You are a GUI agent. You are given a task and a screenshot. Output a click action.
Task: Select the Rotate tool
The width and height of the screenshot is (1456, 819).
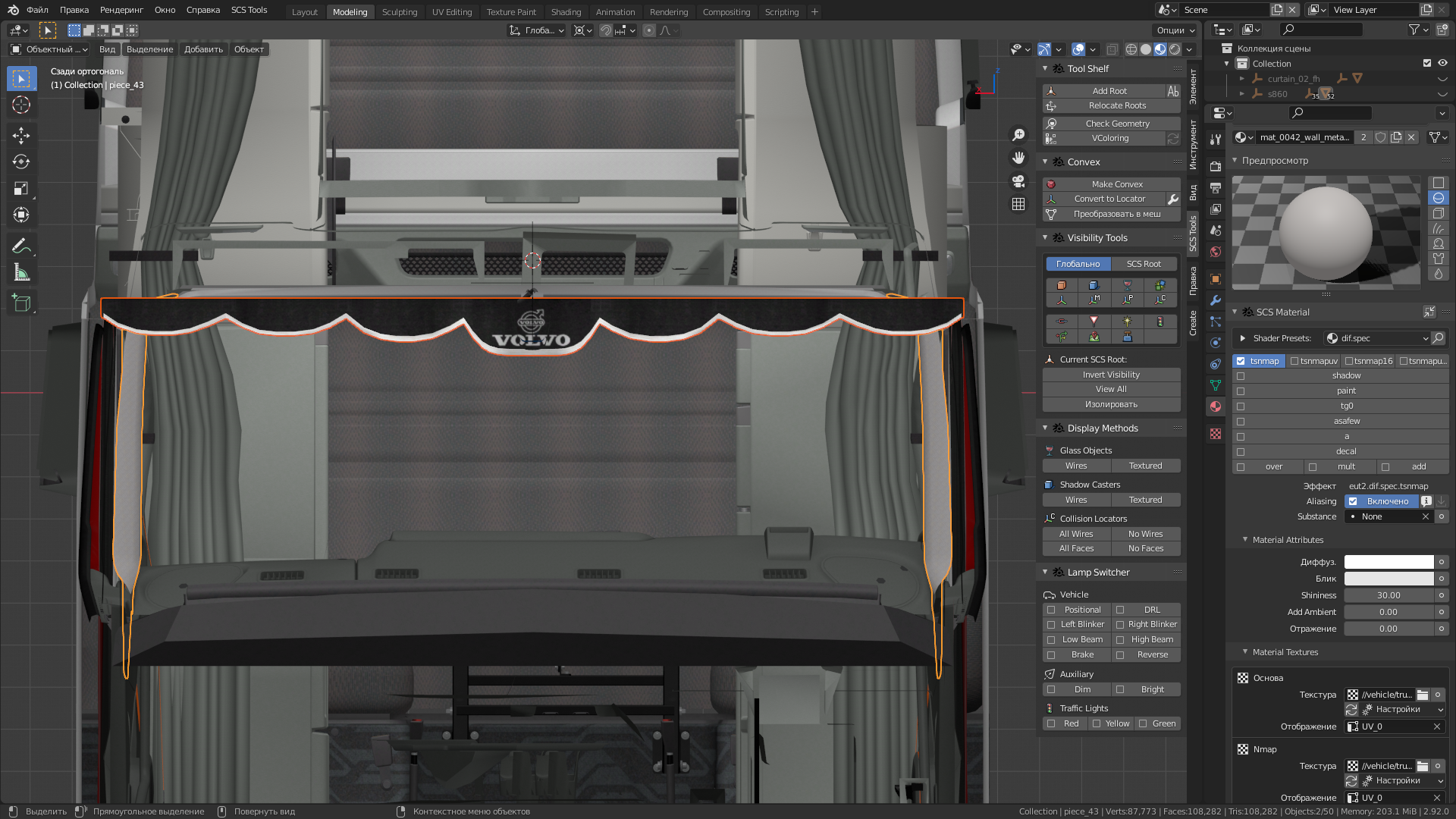click(21, 162)
